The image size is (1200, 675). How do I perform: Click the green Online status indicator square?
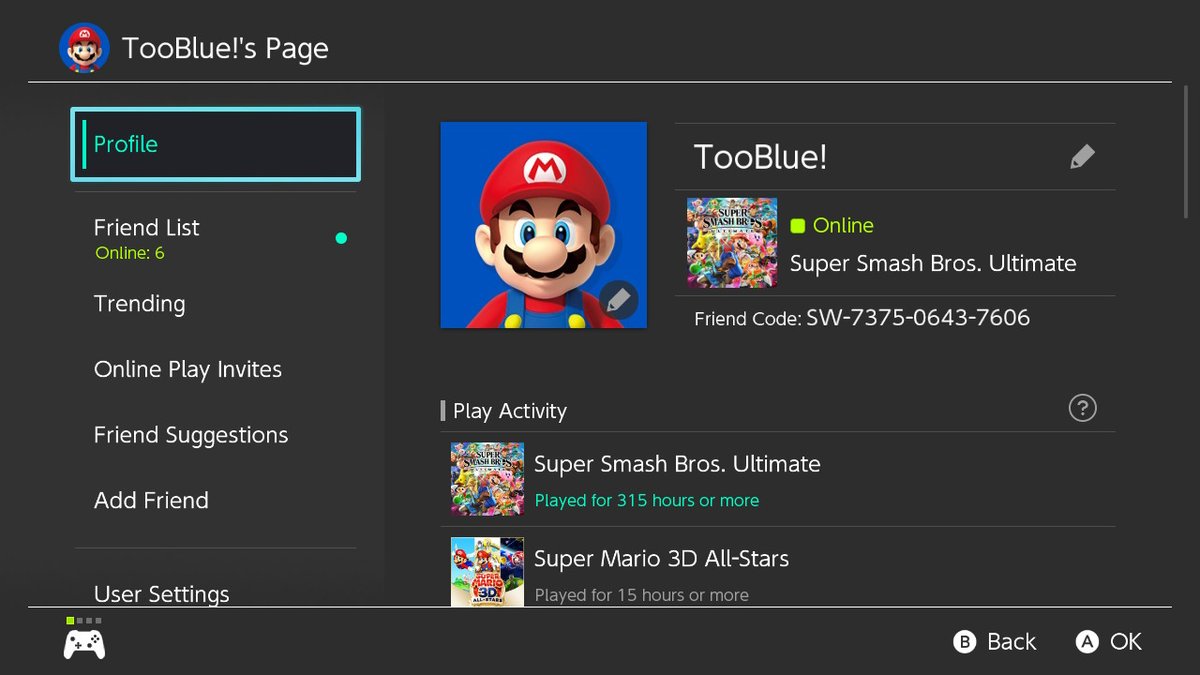click(x=798, y=226)
